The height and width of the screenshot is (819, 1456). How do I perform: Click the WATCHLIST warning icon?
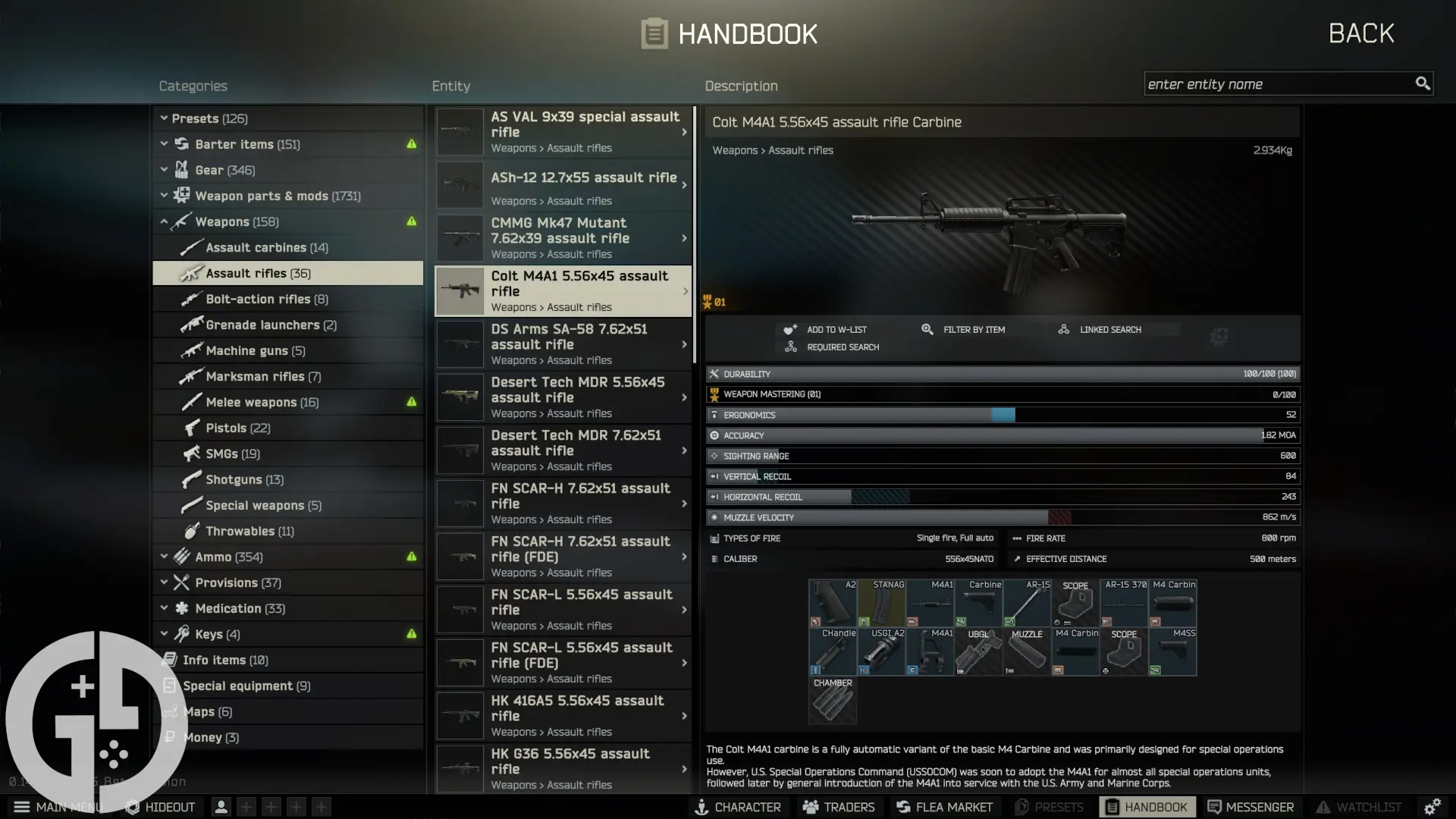1324,807
